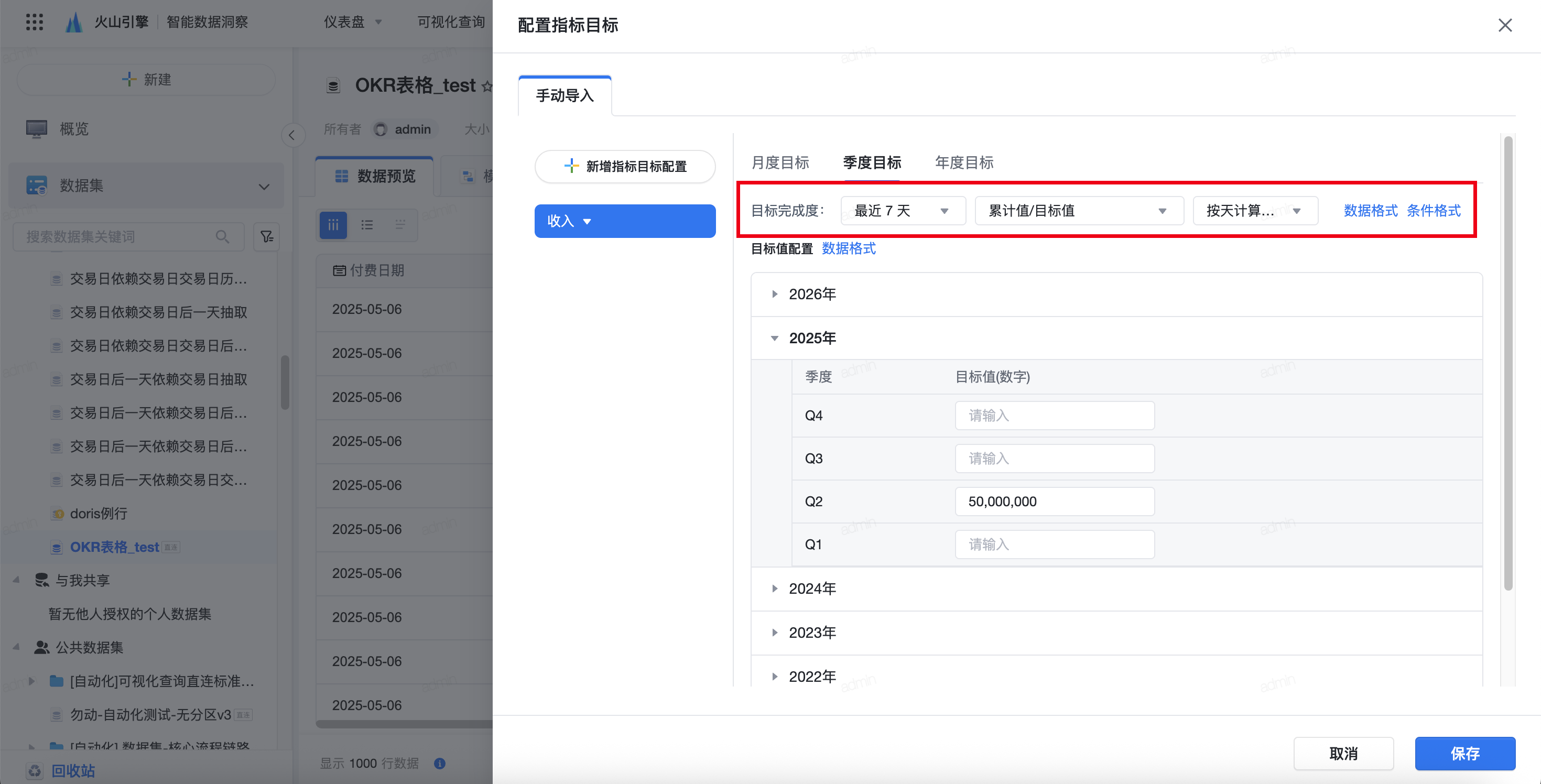
Task: Click the 数据集 sidebar icon
Action: [x=37, y=186]
